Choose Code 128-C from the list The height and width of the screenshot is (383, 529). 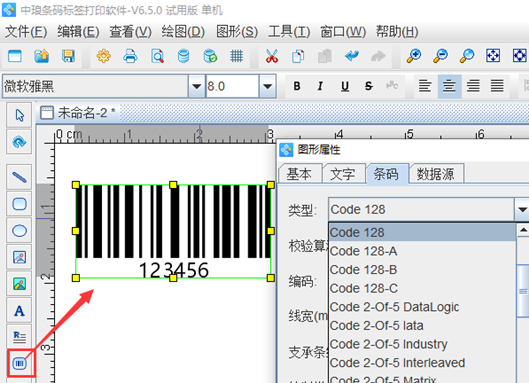tap(422, 288)
